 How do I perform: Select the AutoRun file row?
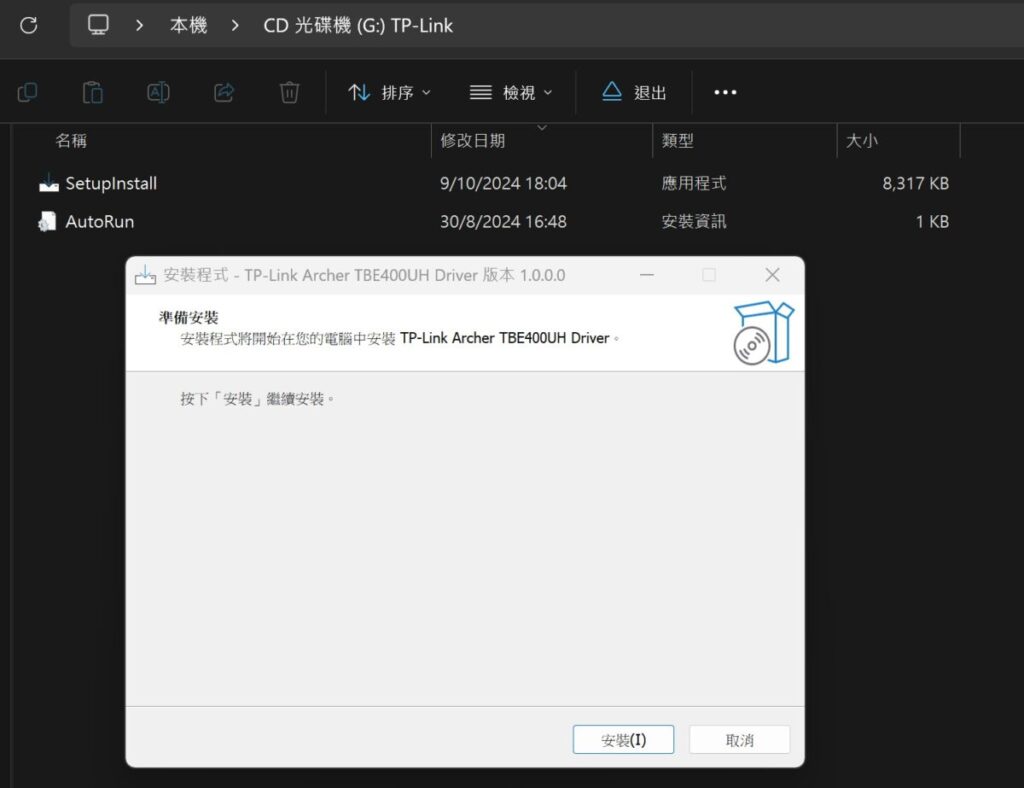click(x=494, y=222)
